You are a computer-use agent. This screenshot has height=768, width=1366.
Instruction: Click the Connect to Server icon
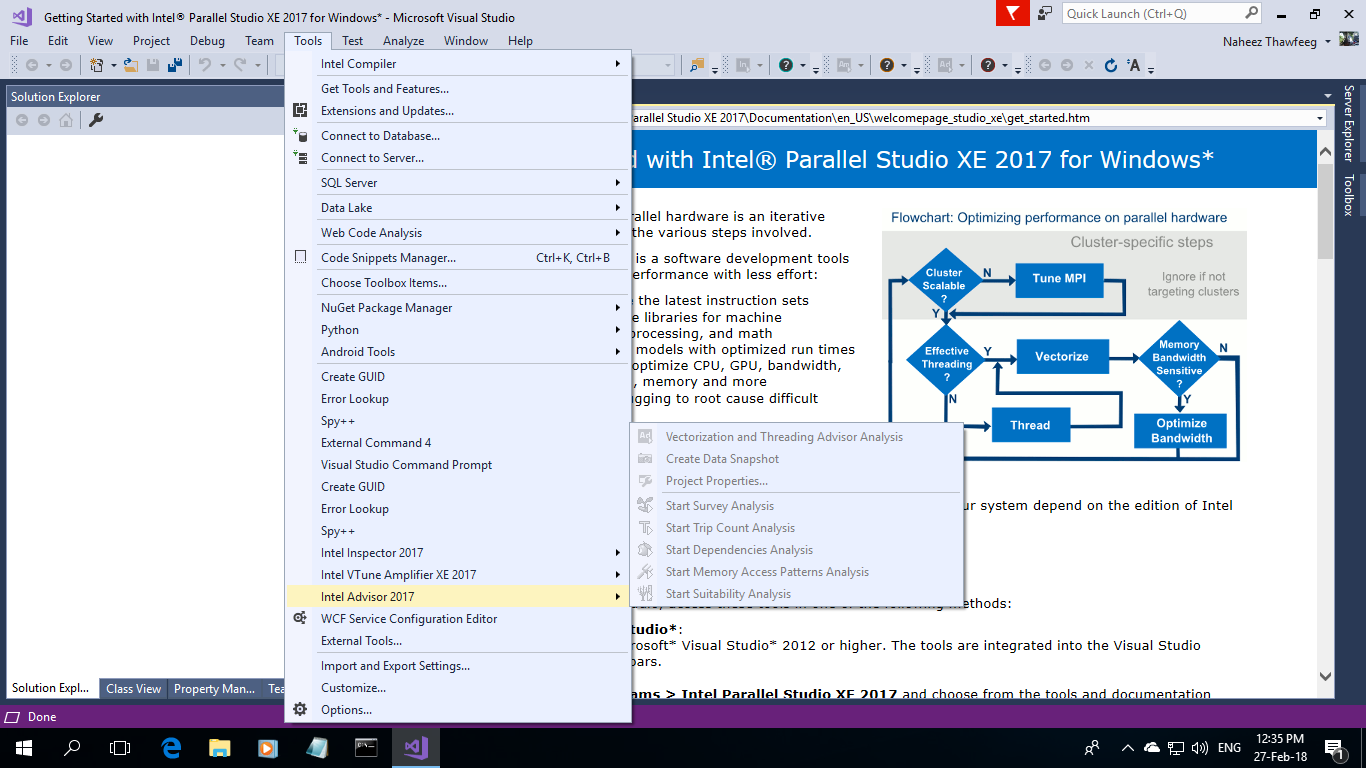[300, 157]
